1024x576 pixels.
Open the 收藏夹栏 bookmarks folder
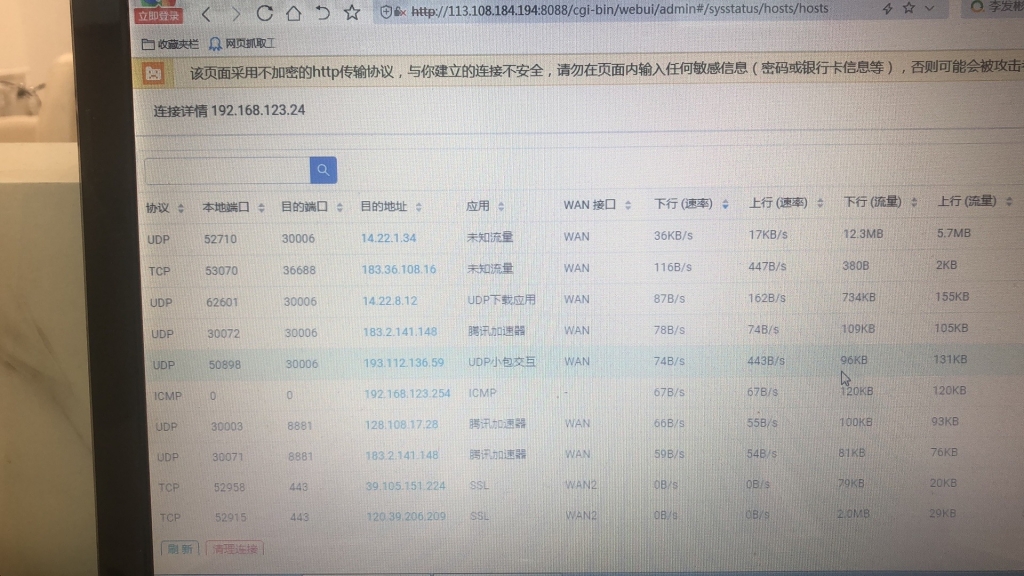click(x=170, y=44)
